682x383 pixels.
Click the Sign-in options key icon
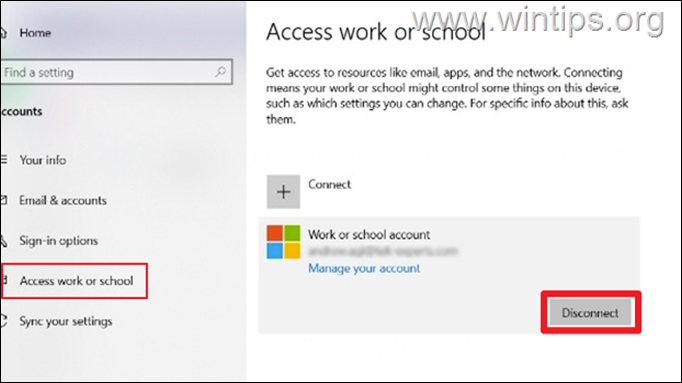point(3,240)
